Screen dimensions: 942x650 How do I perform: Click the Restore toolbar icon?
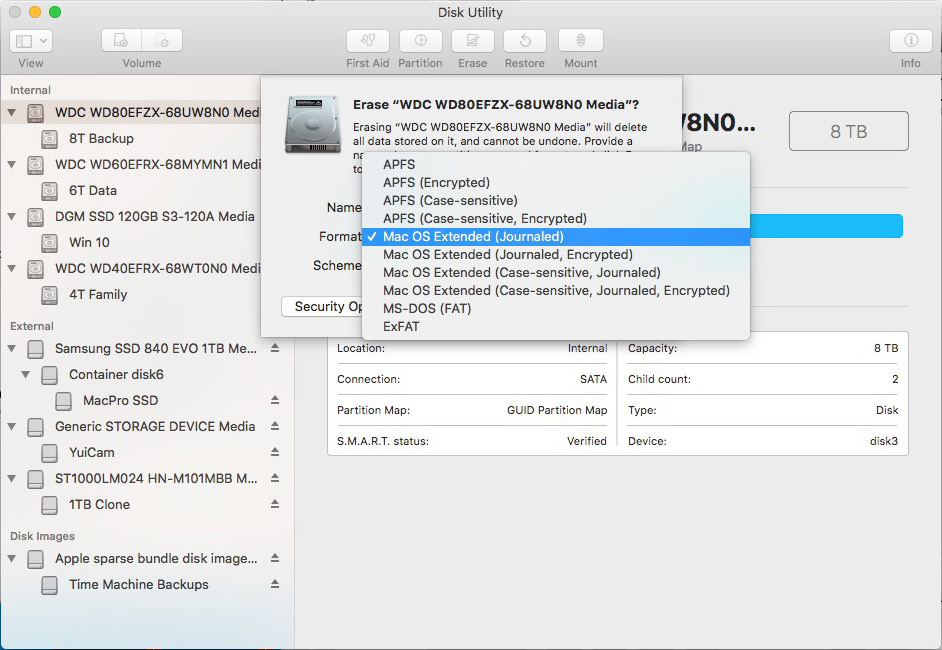click(x=525, y=41)
